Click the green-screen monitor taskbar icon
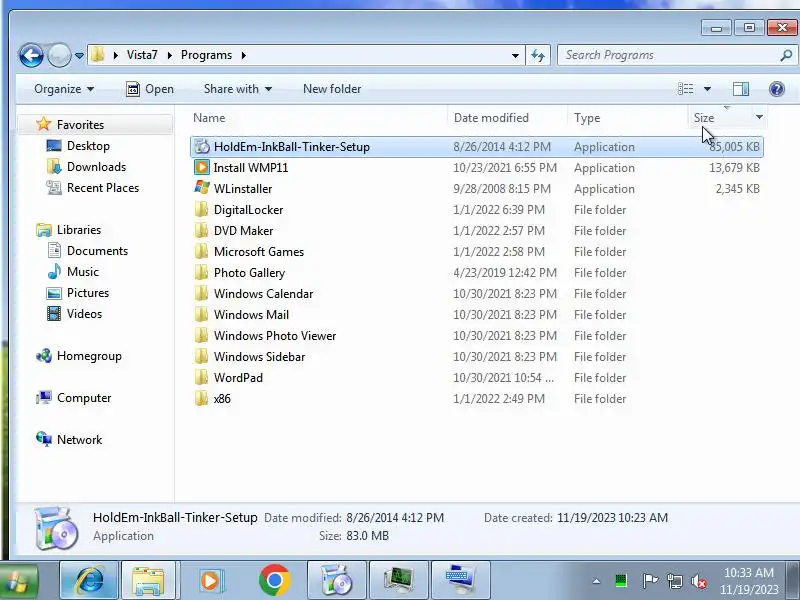 [398, 581]
